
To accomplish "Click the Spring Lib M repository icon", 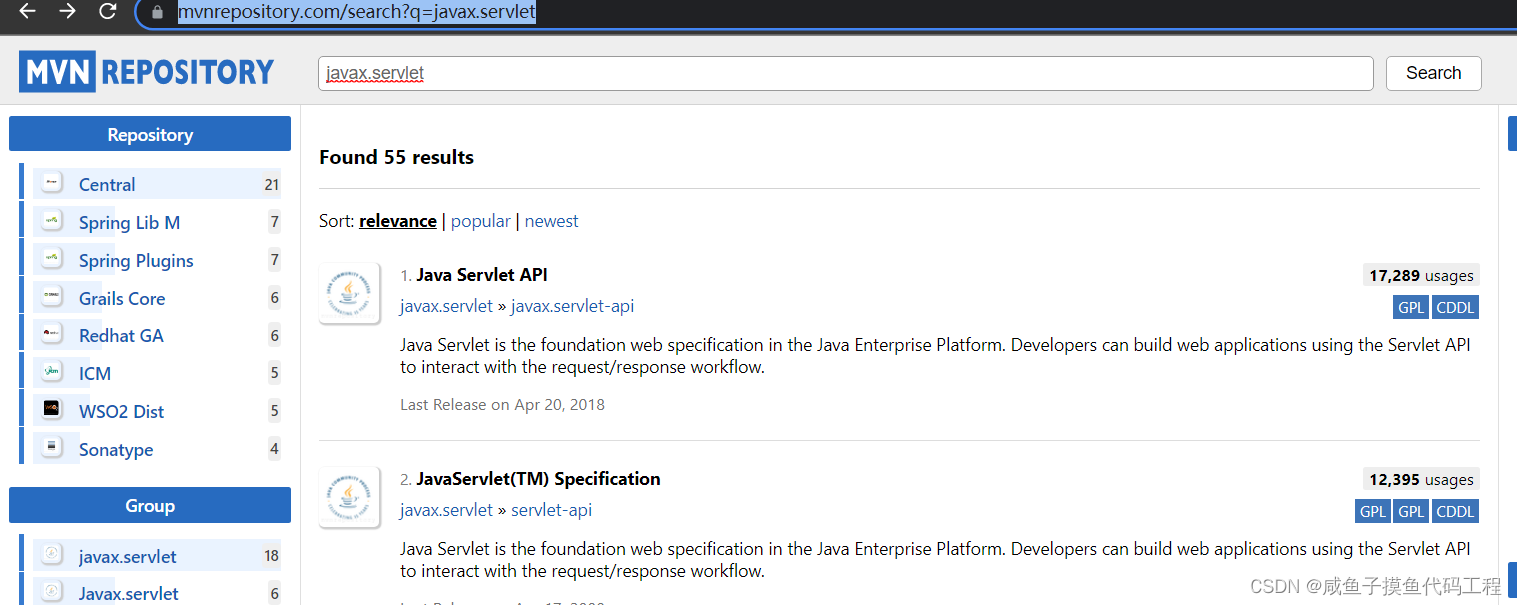I will 52,221.
